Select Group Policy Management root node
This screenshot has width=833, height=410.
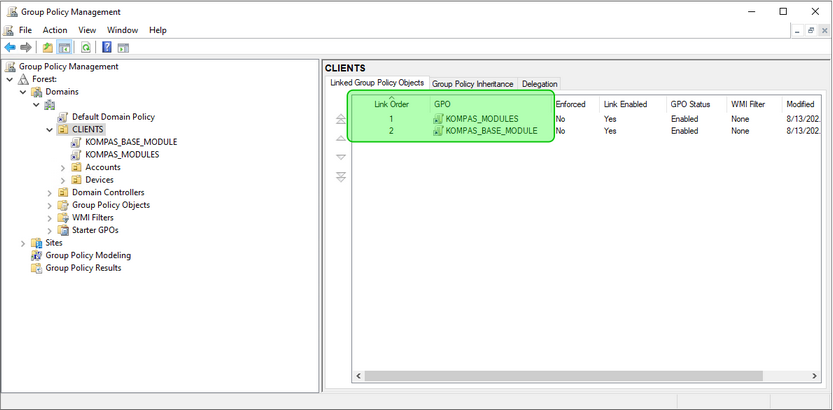coord(69,66)
